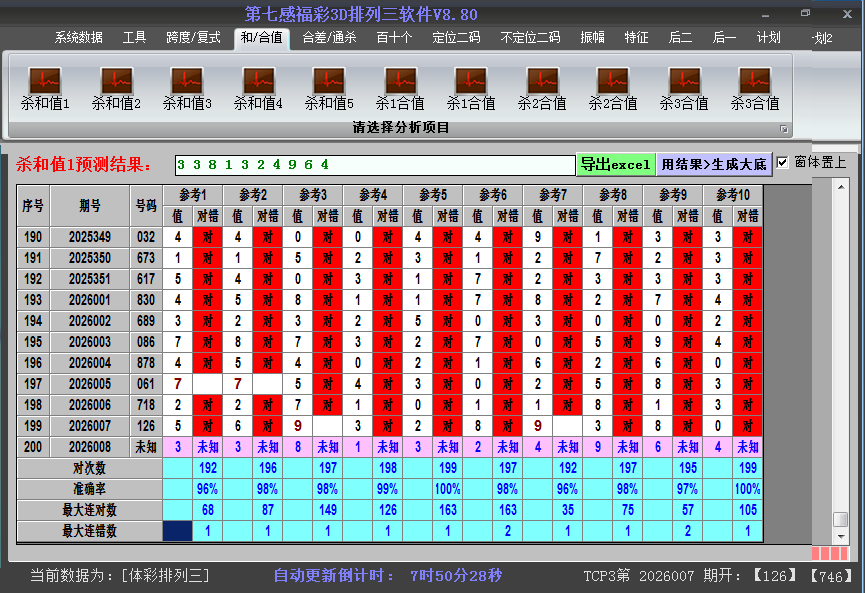This screenshot has width=865, height=593.
Task: Expand the 请选择分析项目 panel launcher
Action: pos(784,129)
